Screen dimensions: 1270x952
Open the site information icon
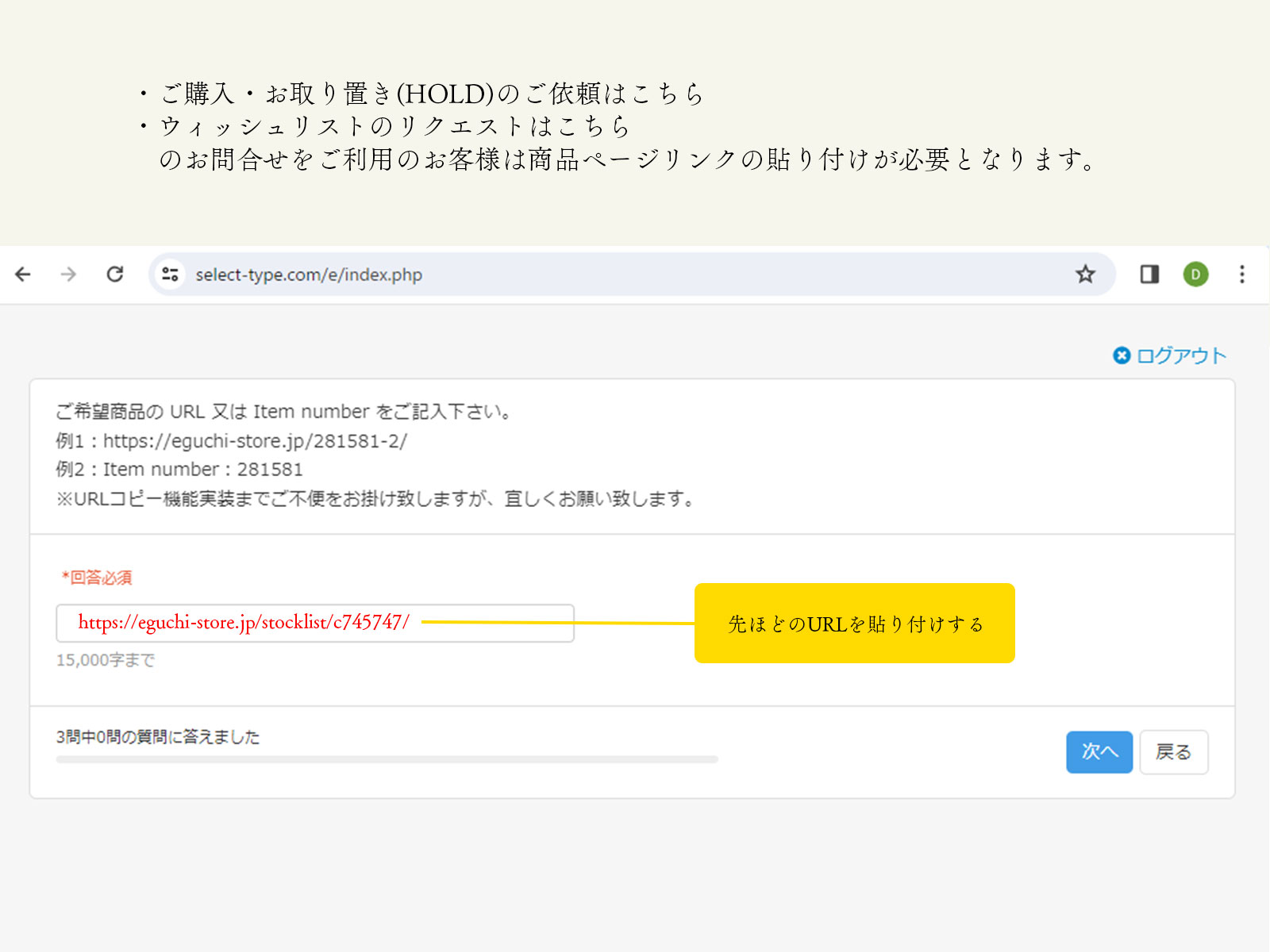170,274
